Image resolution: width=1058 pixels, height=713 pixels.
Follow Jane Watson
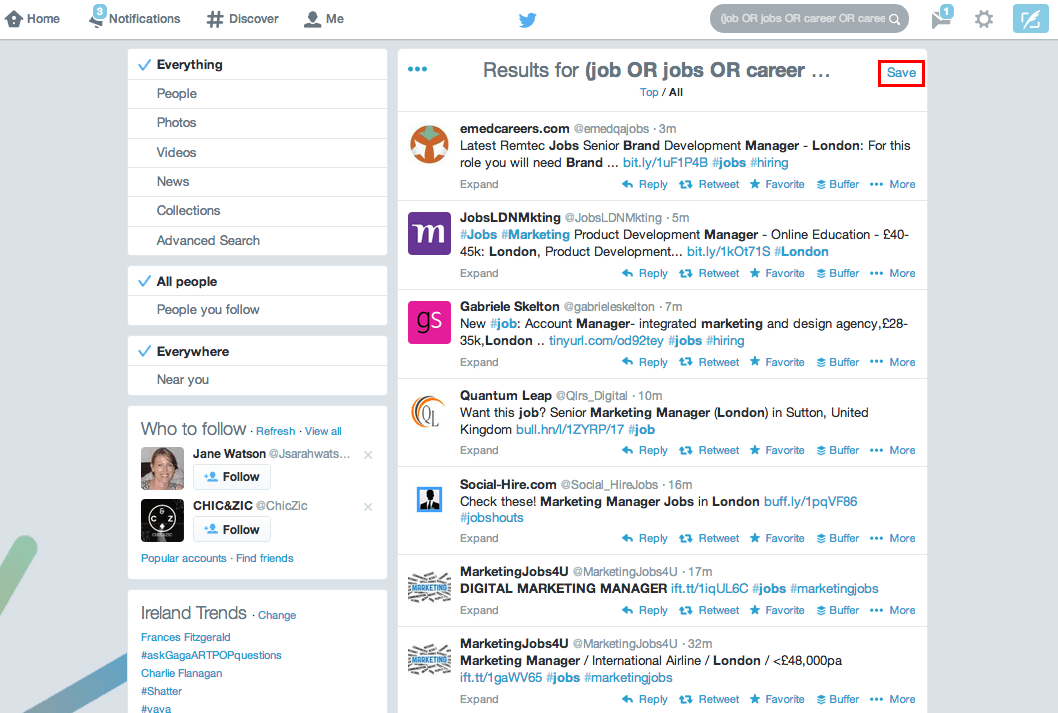pyautogui.click(x=231, y=477)
